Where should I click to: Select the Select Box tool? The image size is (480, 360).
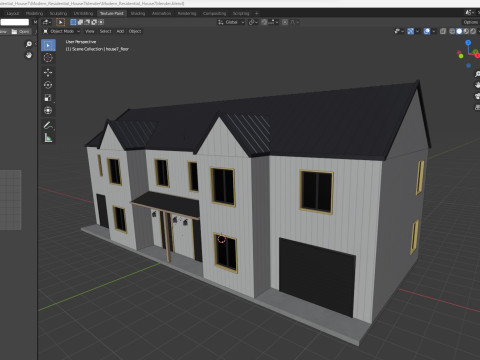coord(48,45)
